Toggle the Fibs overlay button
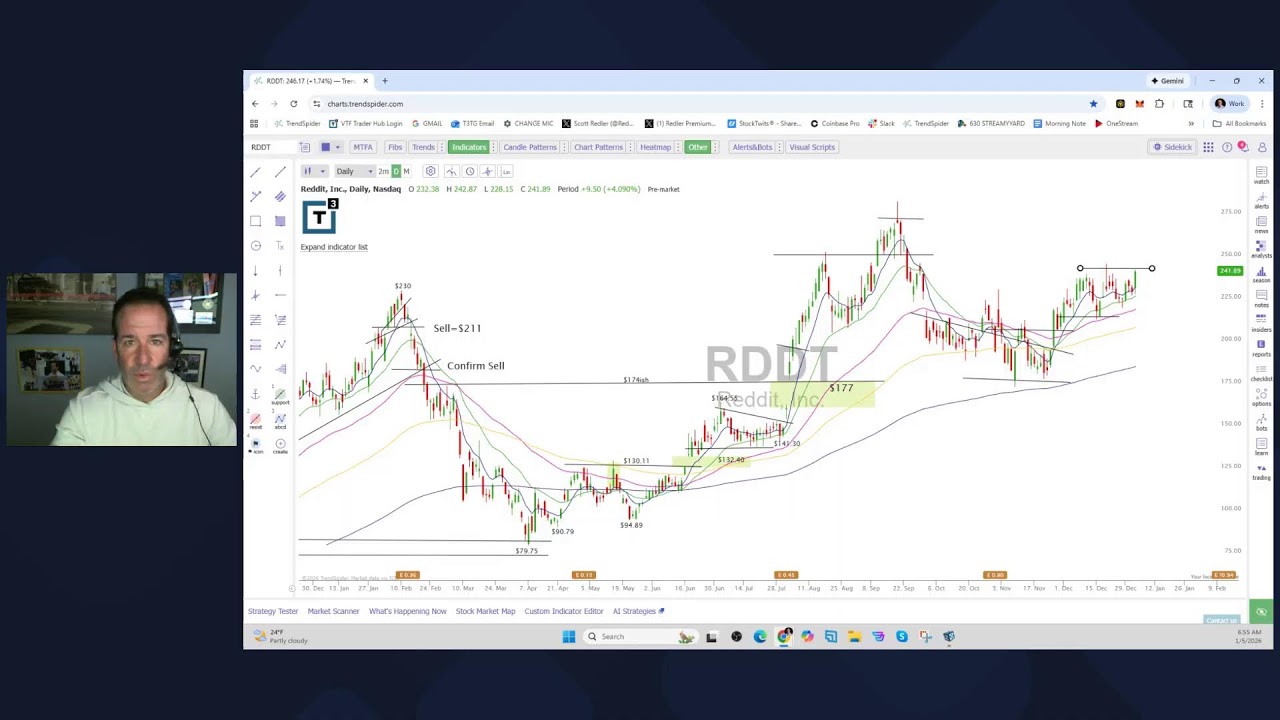The height and width of the screenshot is (720, 1280). [395, 147]
